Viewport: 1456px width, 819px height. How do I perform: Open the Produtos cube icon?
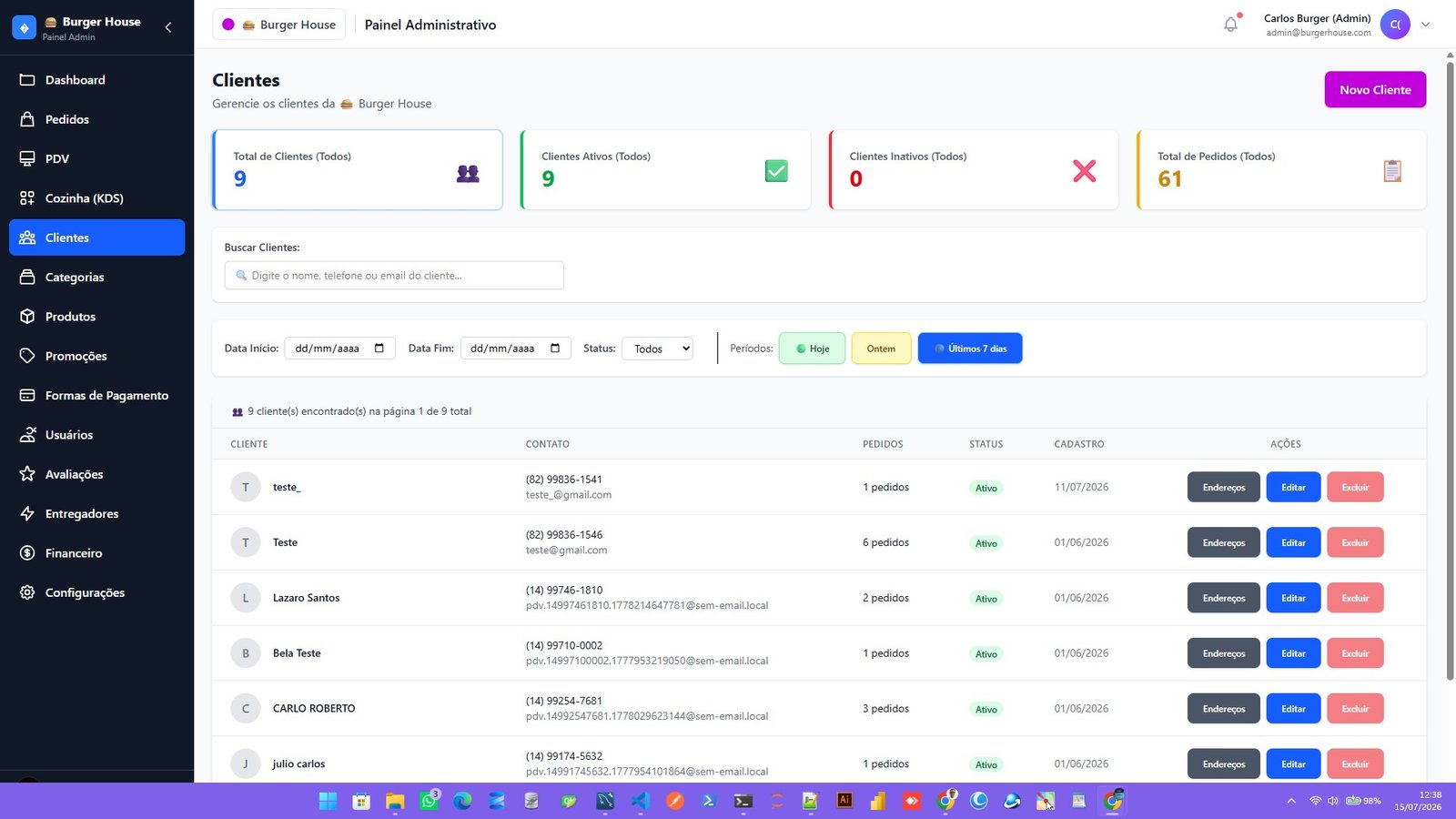(x=27, y=317)
